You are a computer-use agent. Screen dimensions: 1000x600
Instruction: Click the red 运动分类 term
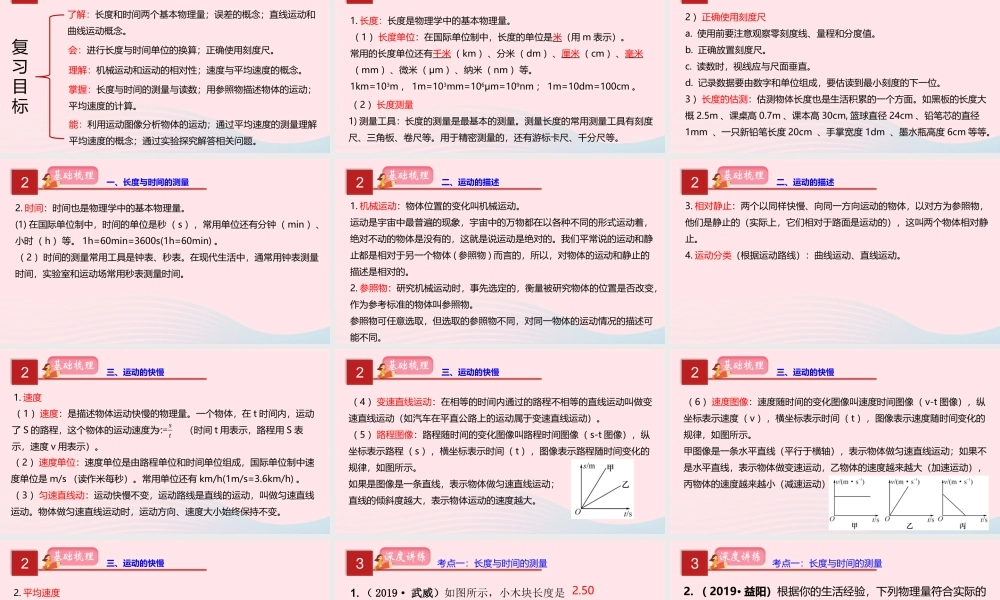[x=712, y=255]
